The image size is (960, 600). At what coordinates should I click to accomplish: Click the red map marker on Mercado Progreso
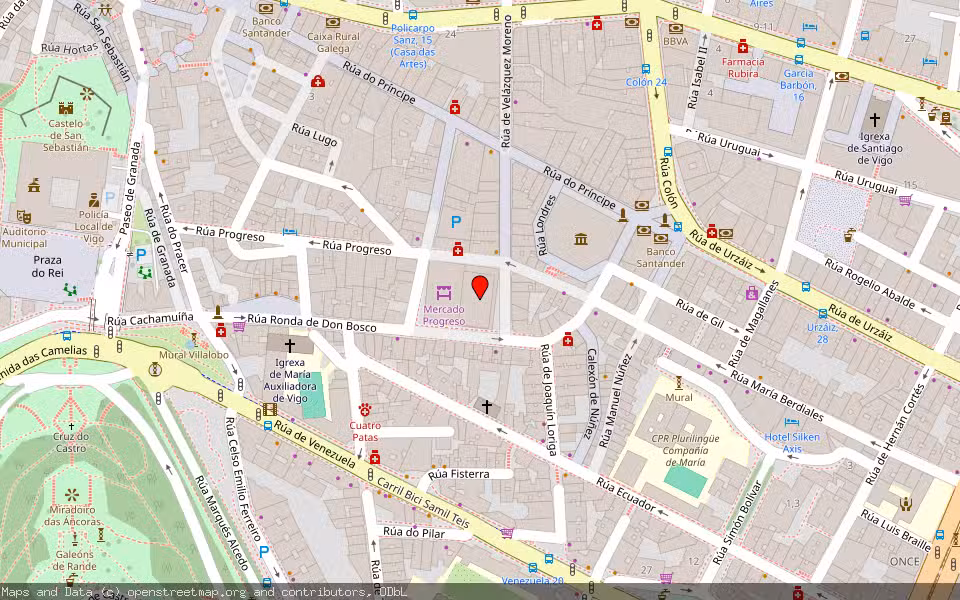click(481, 290)
